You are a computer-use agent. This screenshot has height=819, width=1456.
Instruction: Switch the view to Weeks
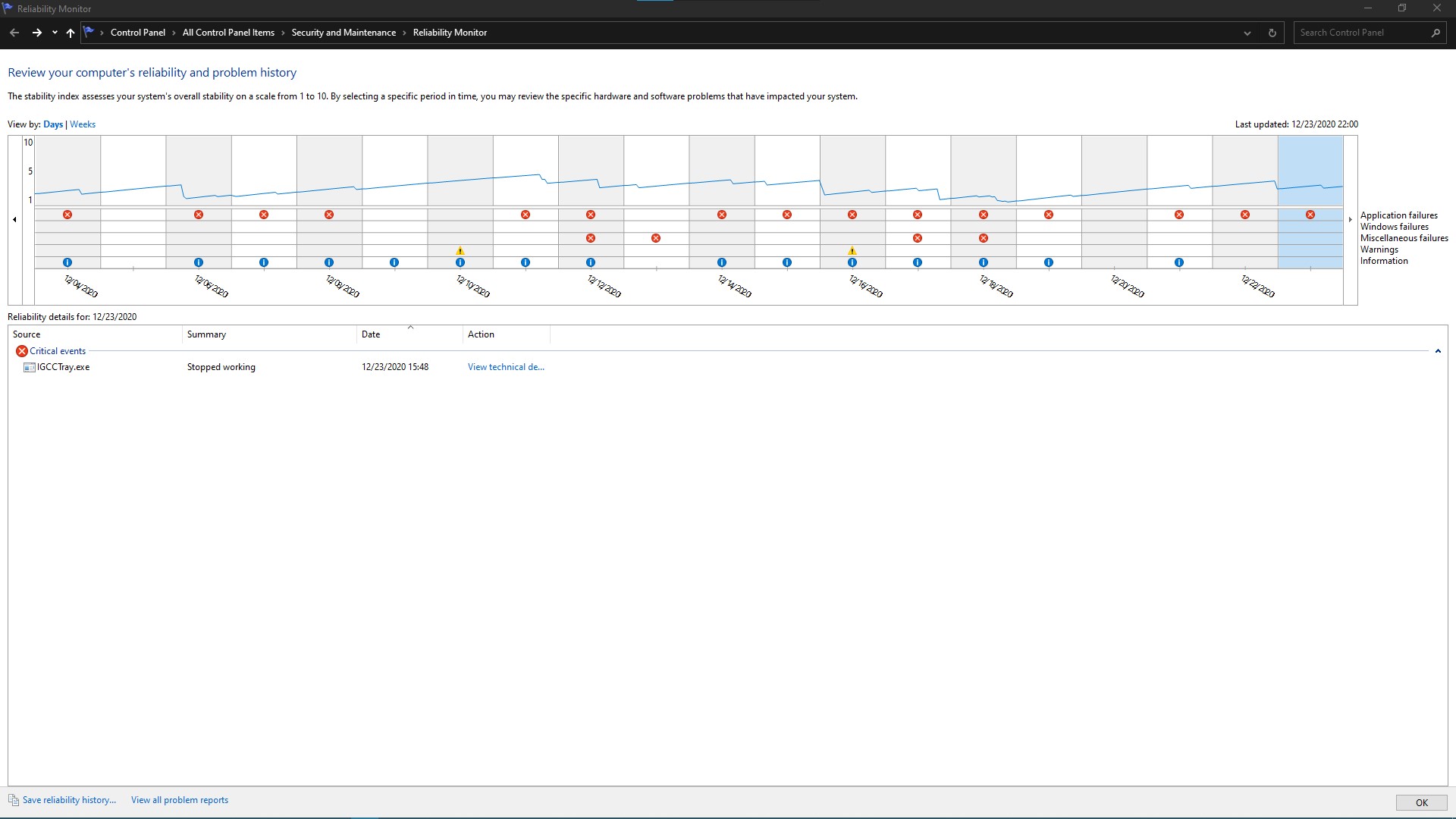83,124
